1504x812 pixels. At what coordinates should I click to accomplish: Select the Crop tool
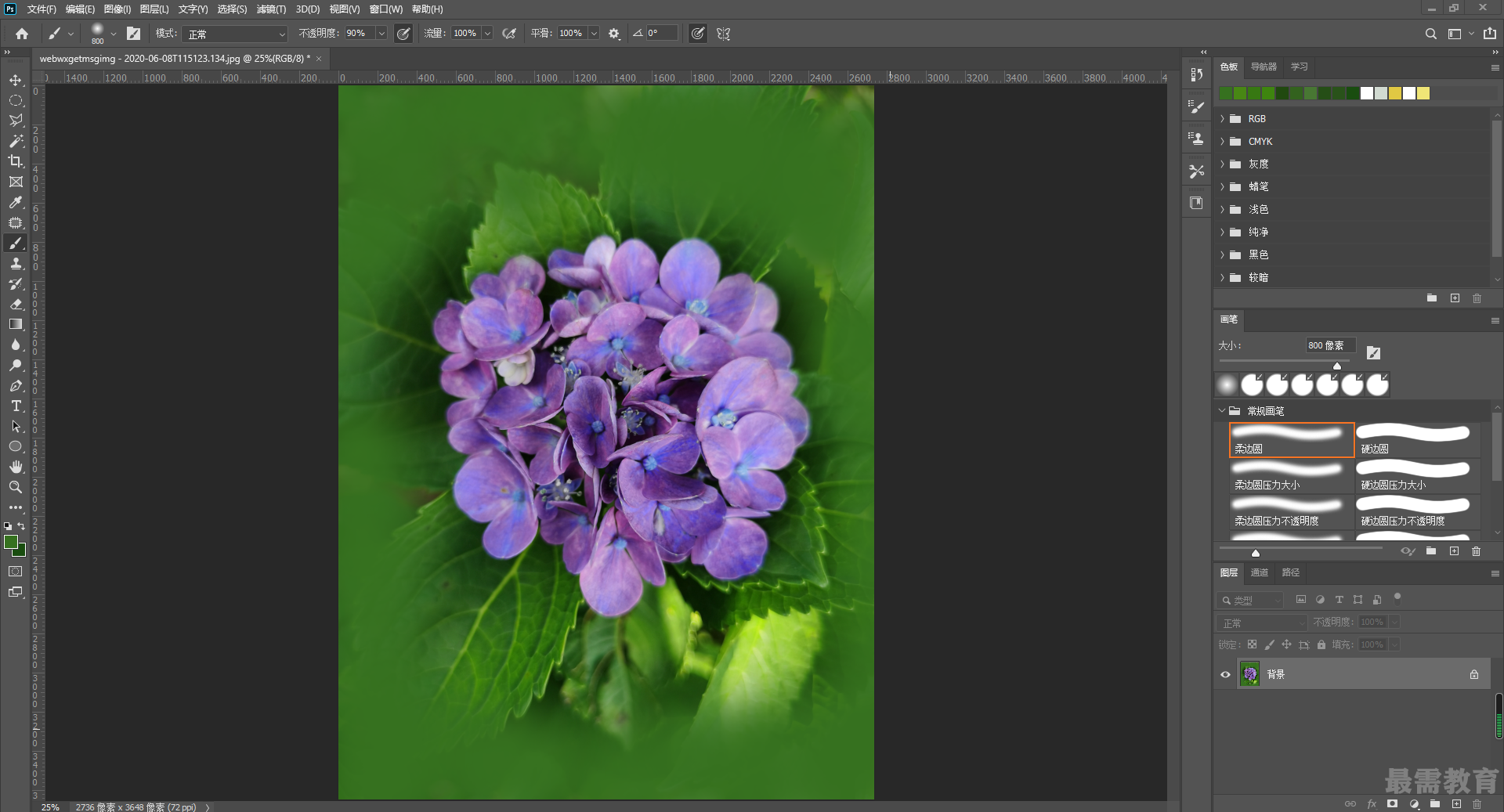16,161
